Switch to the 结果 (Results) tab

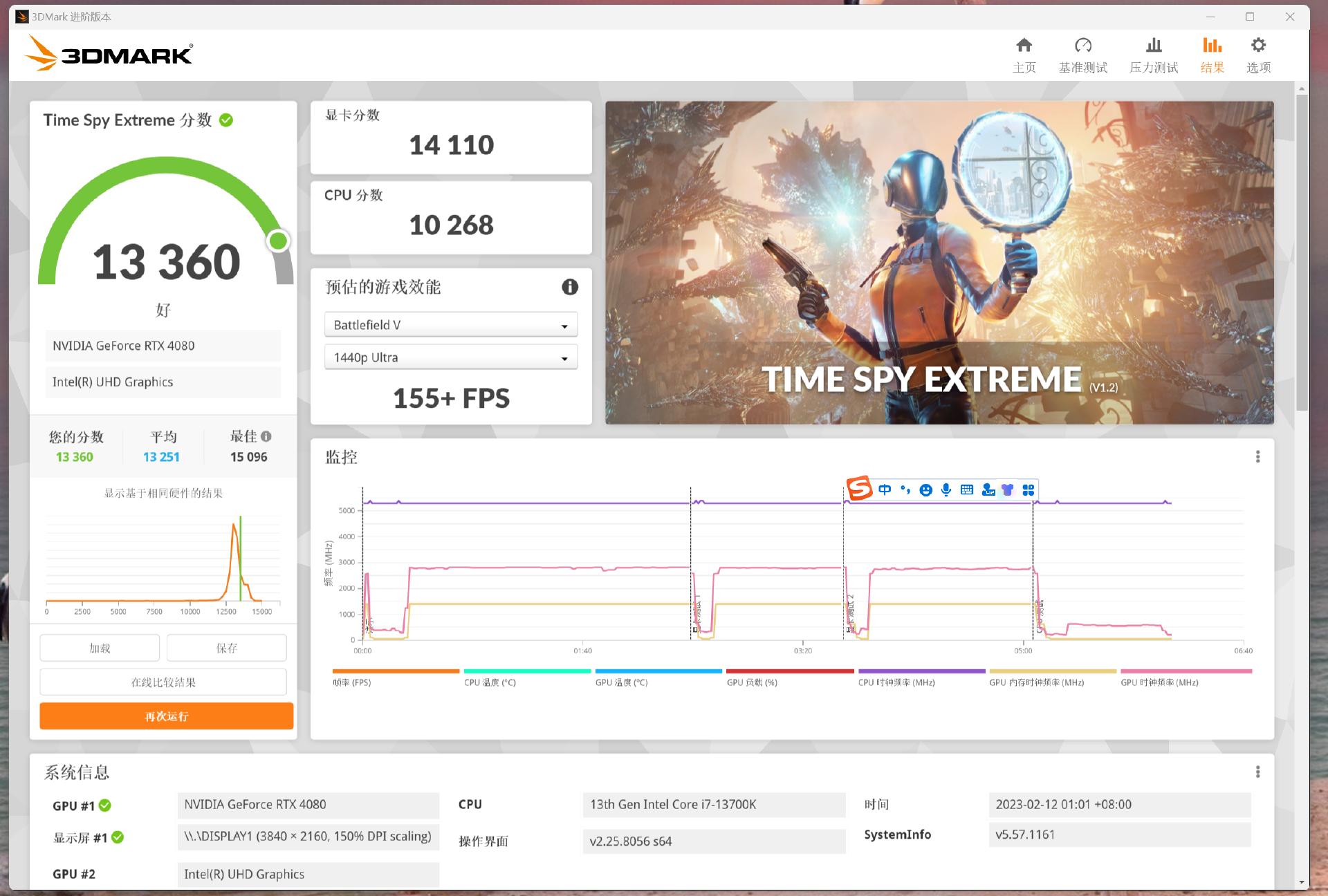[x=1211, y=54]
